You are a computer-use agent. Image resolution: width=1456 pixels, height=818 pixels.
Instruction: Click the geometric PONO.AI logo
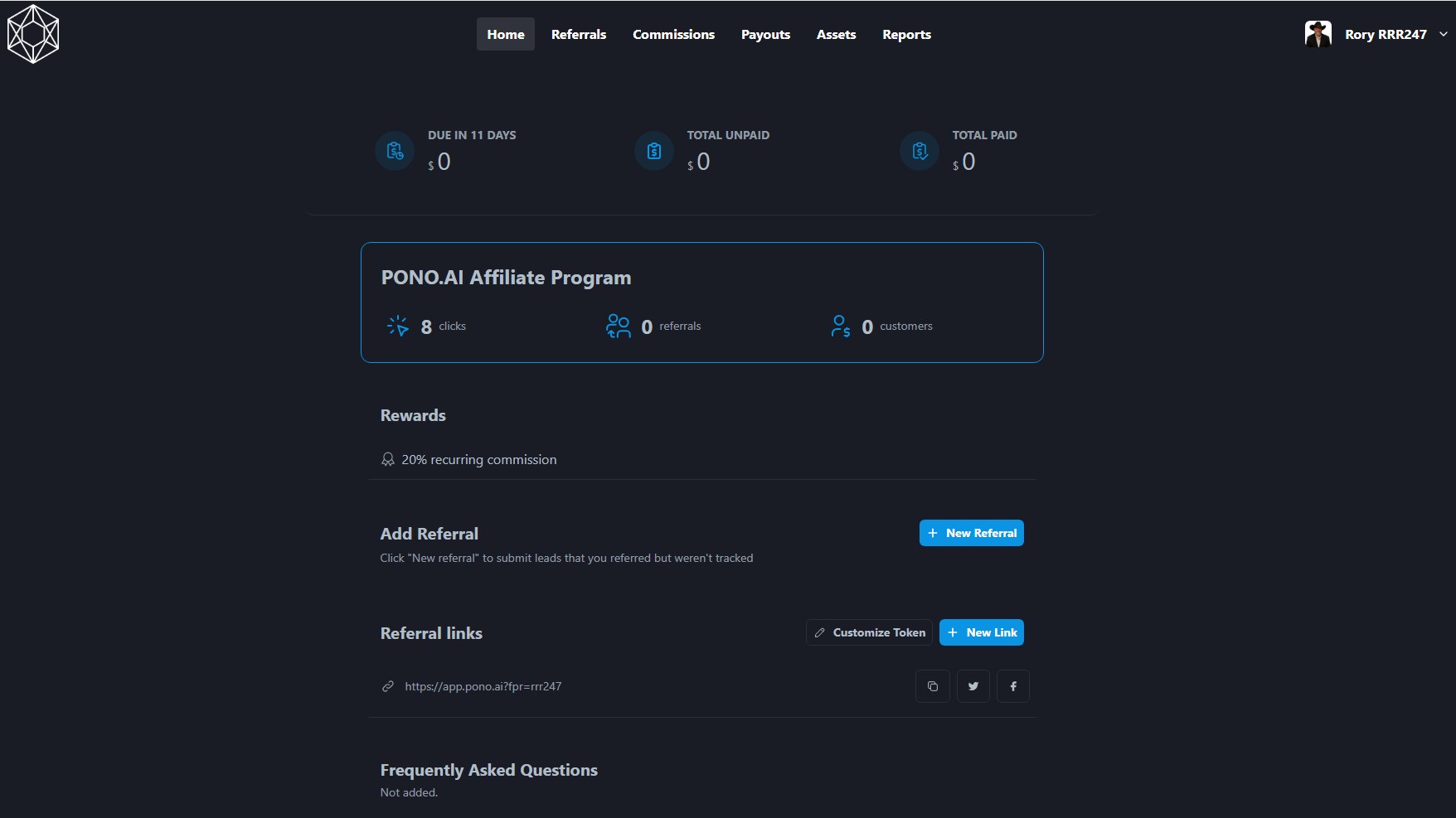click(33, 34)
